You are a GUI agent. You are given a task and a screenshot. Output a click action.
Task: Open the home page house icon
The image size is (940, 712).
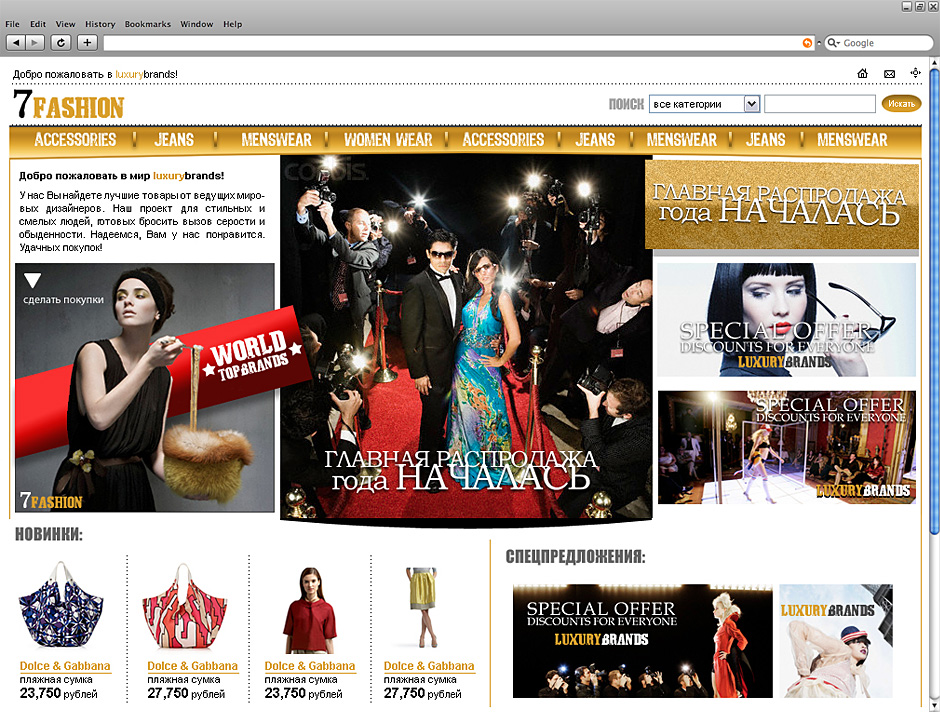point(863,74)
